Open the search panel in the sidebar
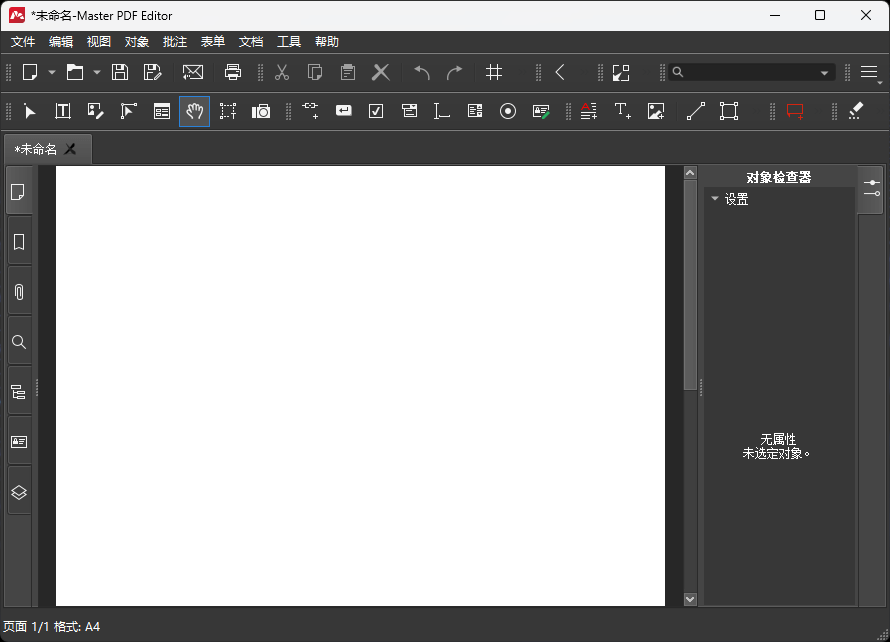 (x=18, y=341)
